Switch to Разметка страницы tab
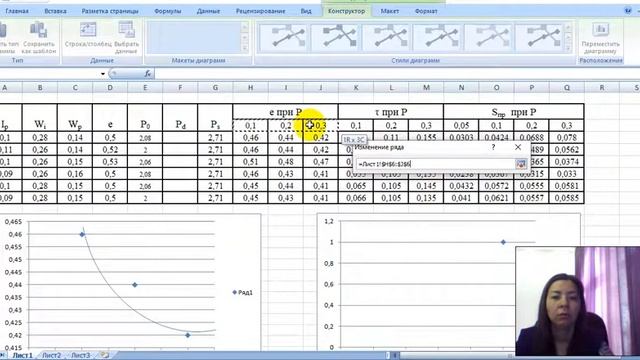The height and width of the screenshot is (360, 640). (110, 11)
